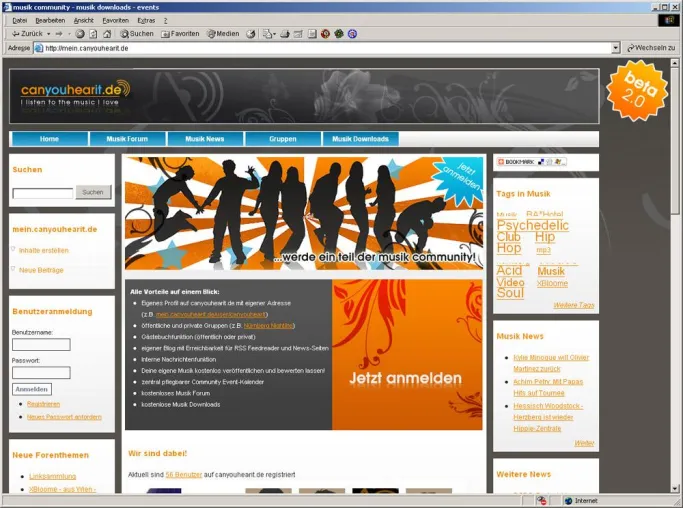Image resolution: width=683 pixels, height=508 pixels.
Task: Open the Ansicht menu
Action: point(84,20)
